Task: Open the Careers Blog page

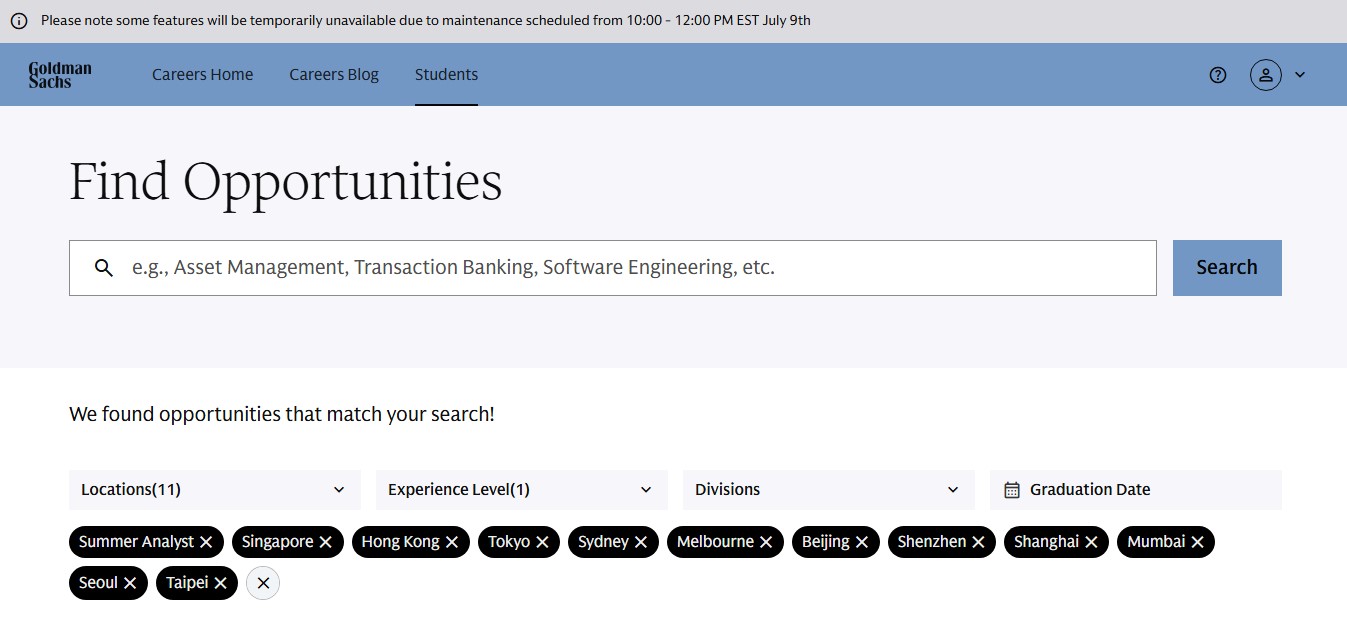Action: point(334,74)
